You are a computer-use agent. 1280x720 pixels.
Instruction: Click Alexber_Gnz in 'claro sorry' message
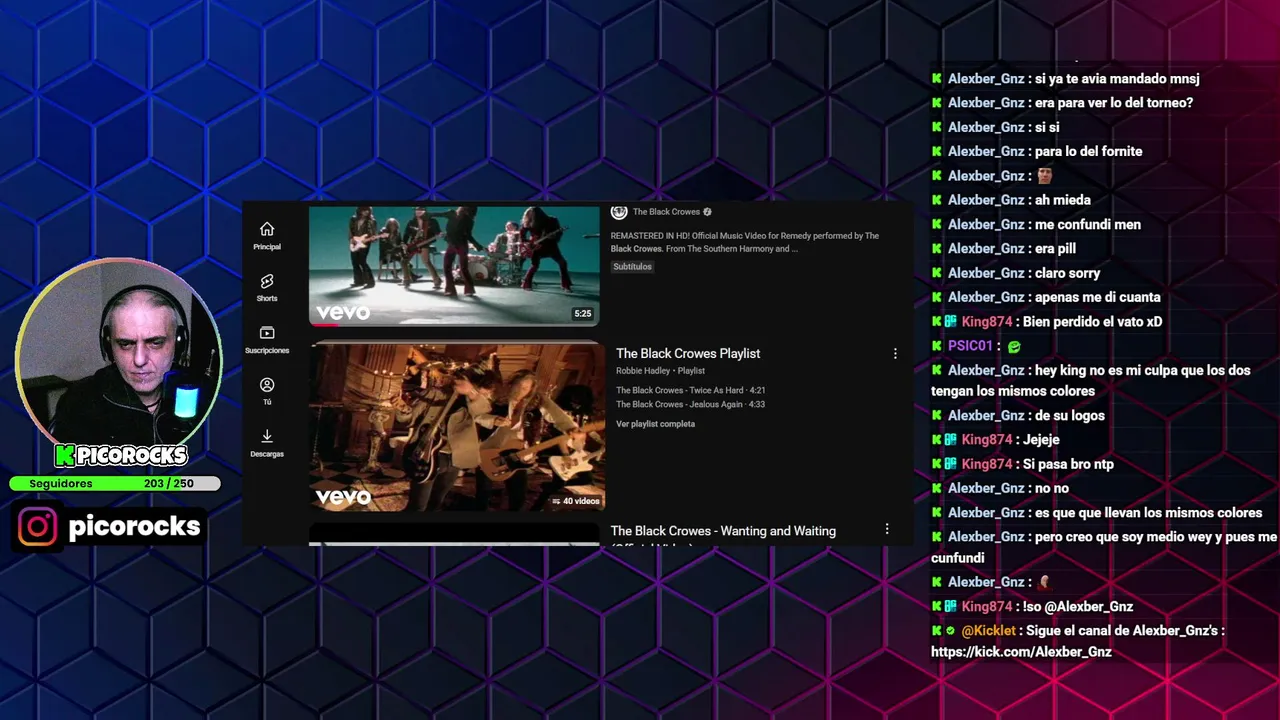pyautogui.click(x=986, y=273)
